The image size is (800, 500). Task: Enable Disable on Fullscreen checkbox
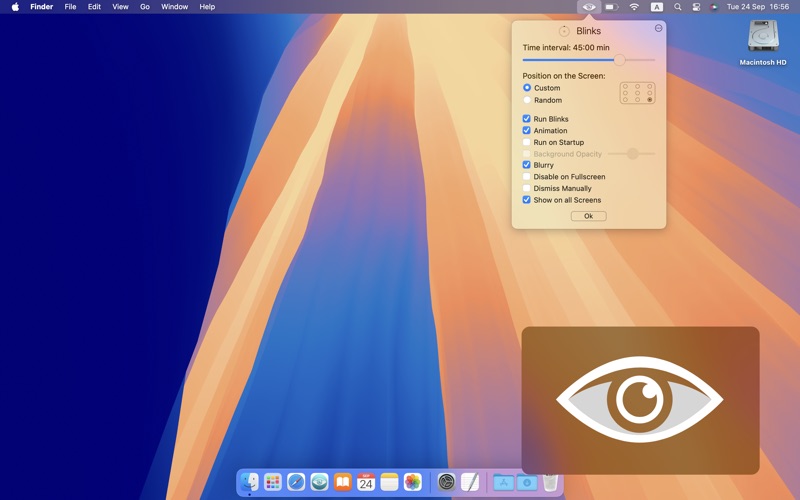click(527, 177)
